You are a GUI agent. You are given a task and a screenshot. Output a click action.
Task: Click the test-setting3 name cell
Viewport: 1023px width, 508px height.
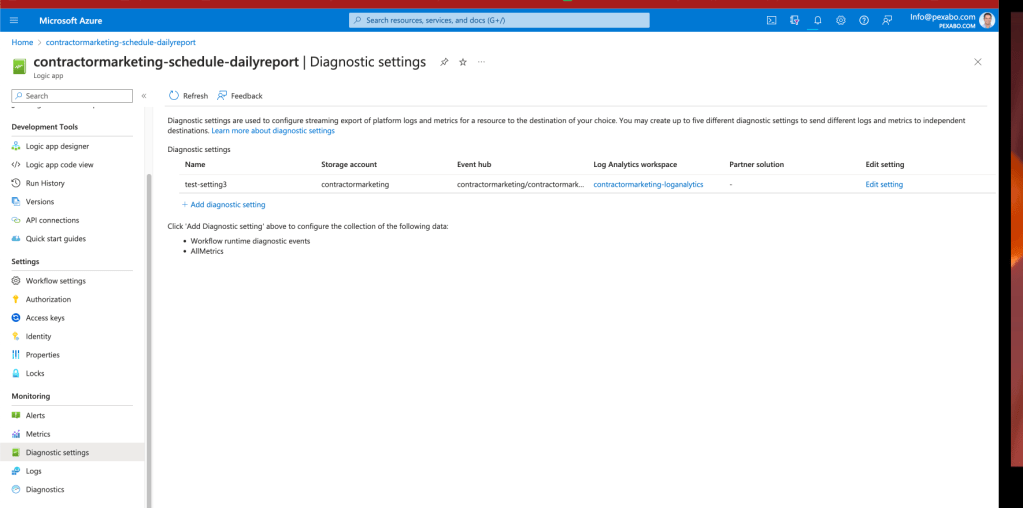click(206, 185)
